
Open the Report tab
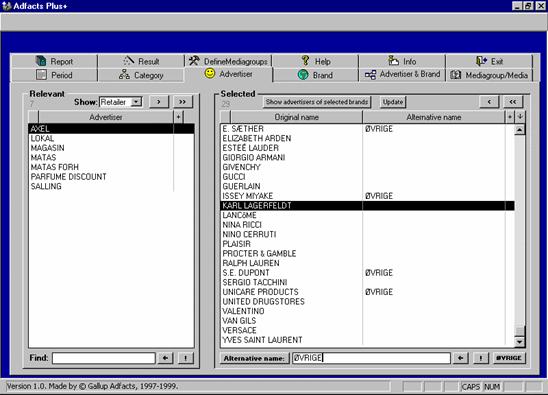tap(55, 61)
